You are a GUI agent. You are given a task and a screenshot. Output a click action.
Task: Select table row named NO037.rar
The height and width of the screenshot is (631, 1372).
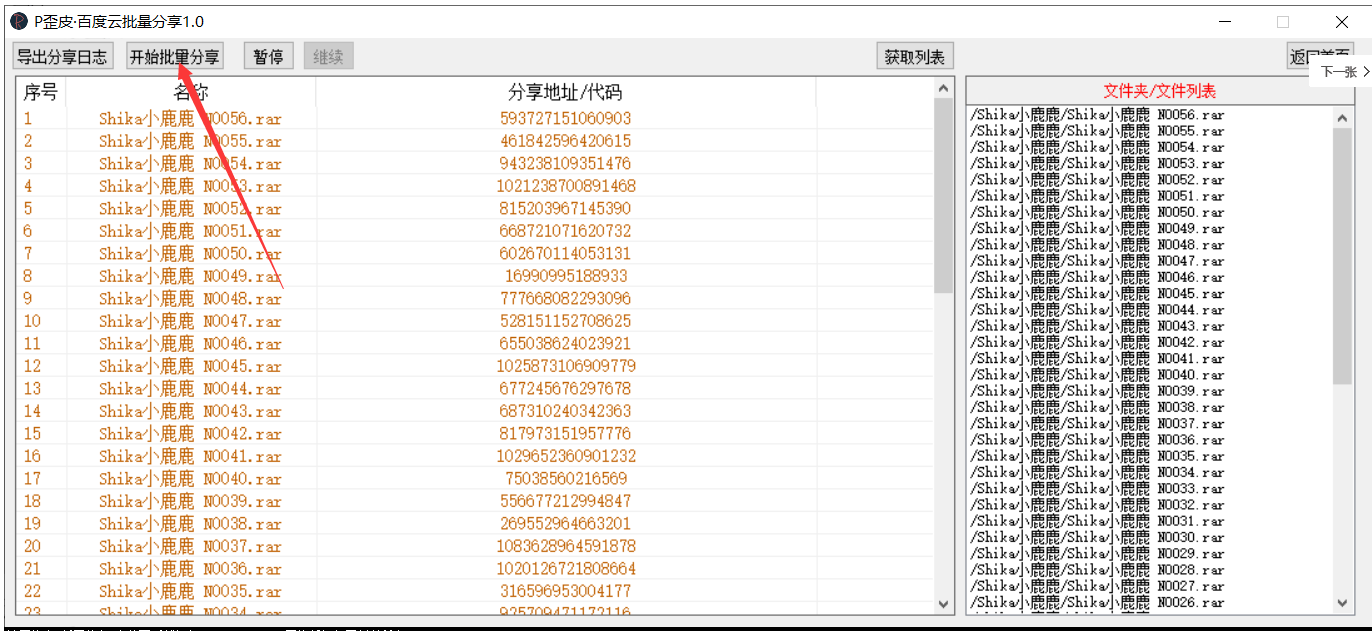tap(476, 546)
